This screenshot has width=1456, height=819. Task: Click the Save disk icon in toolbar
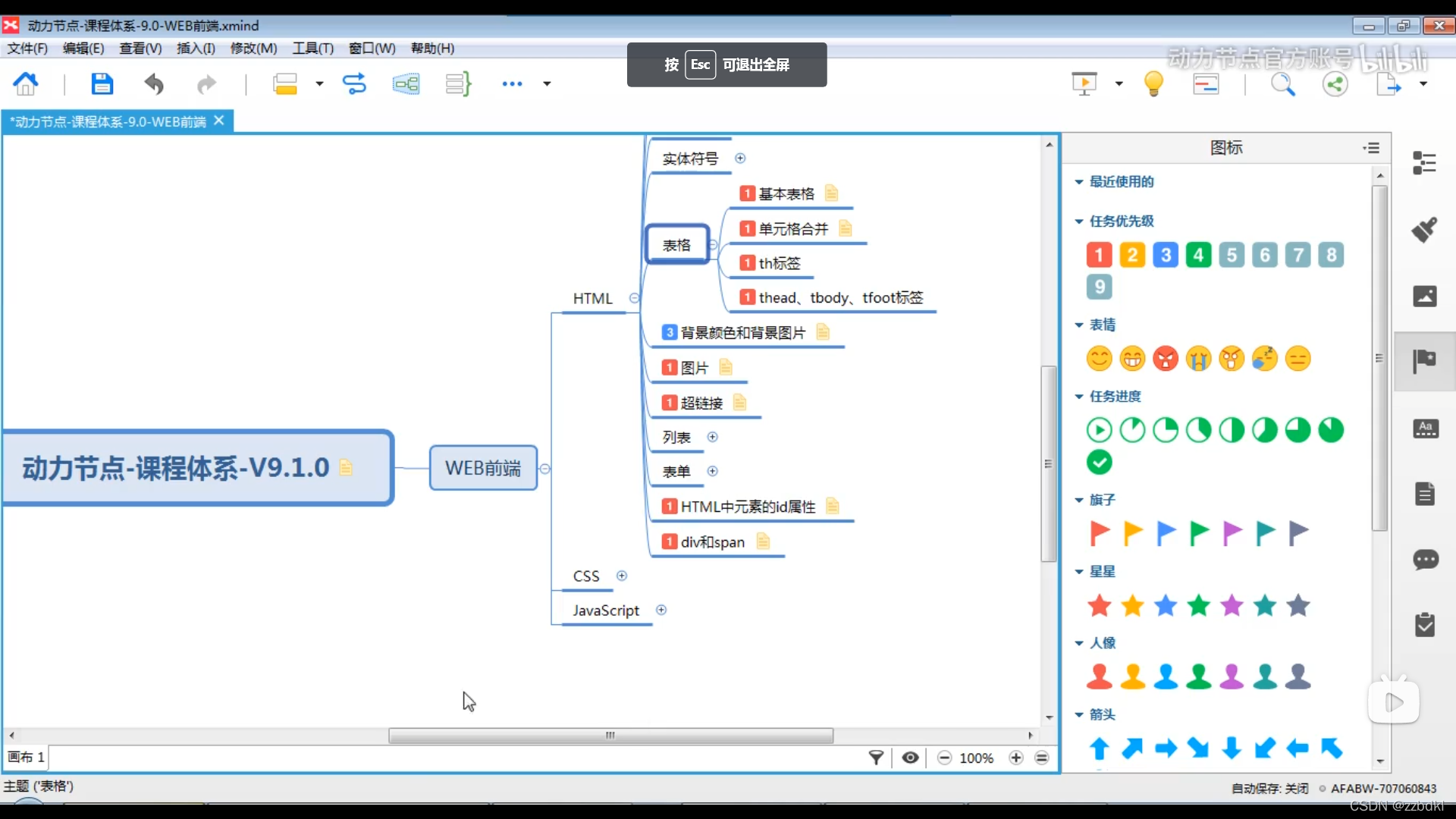click(x=102, y=83)
